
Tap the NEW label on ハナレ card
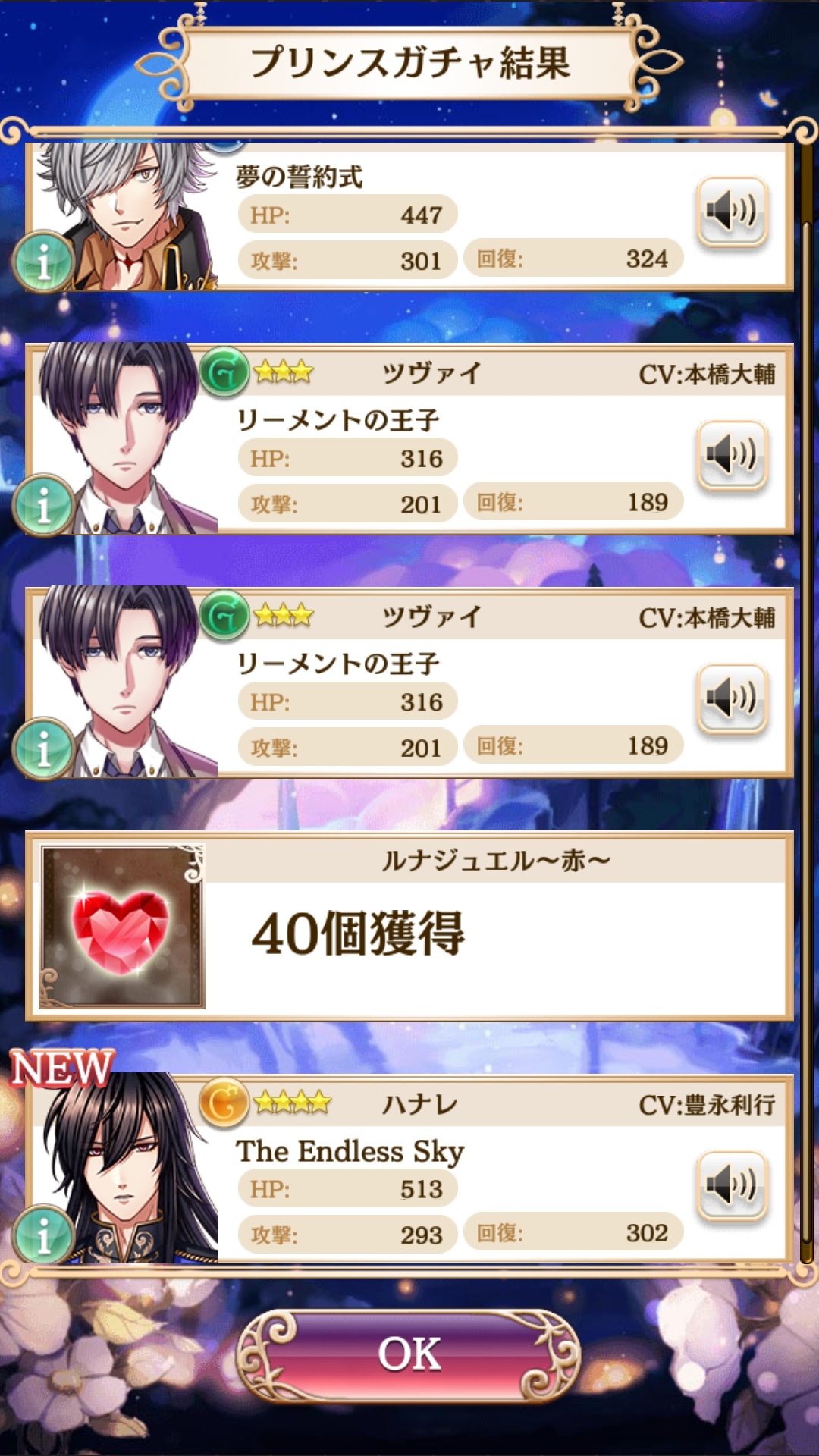62,1068
